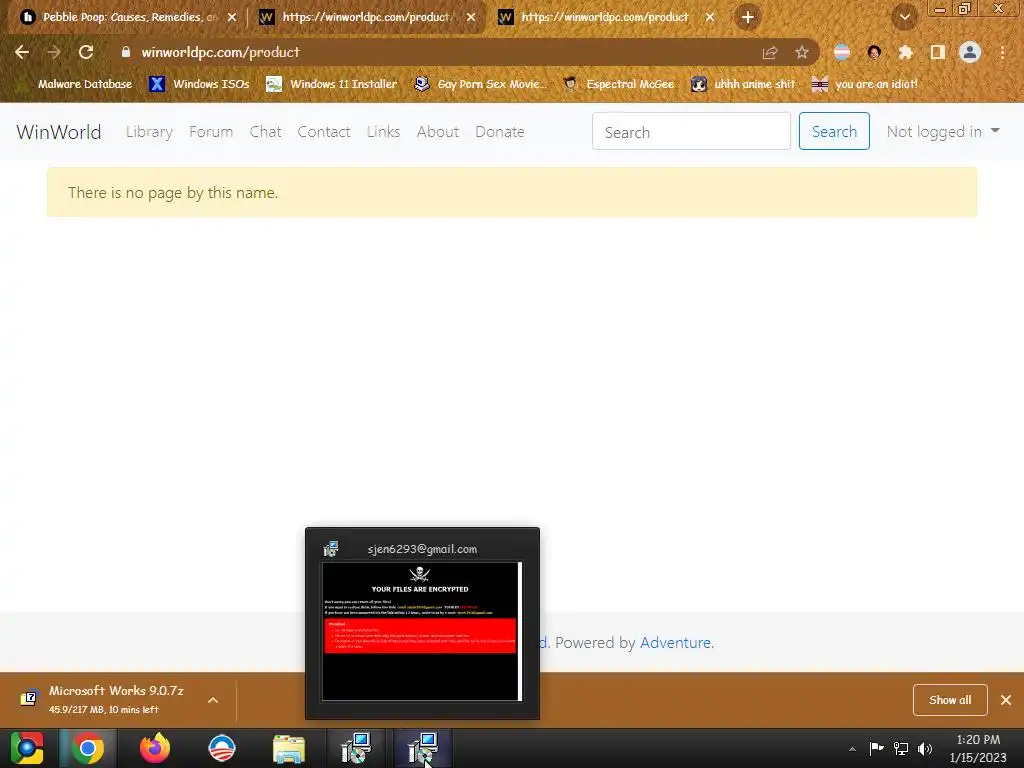Open the Chat nav item
This screenshot has height=768, width=1024.
pyautogui.click(x=265, y=132)
